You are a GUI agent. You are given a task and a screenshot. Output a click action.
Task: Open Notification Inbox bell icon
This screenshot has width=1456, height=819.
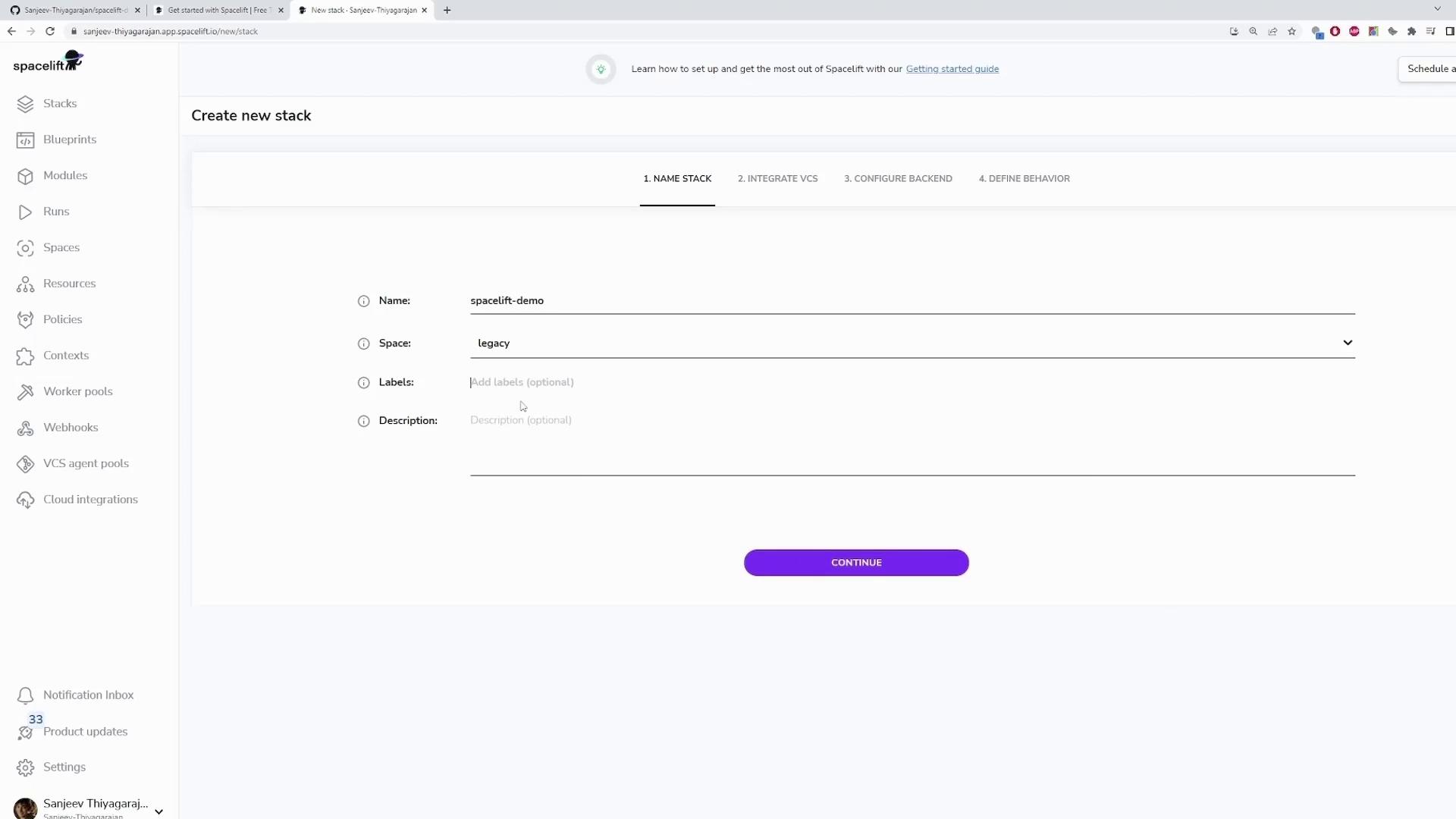pos(25,695)
